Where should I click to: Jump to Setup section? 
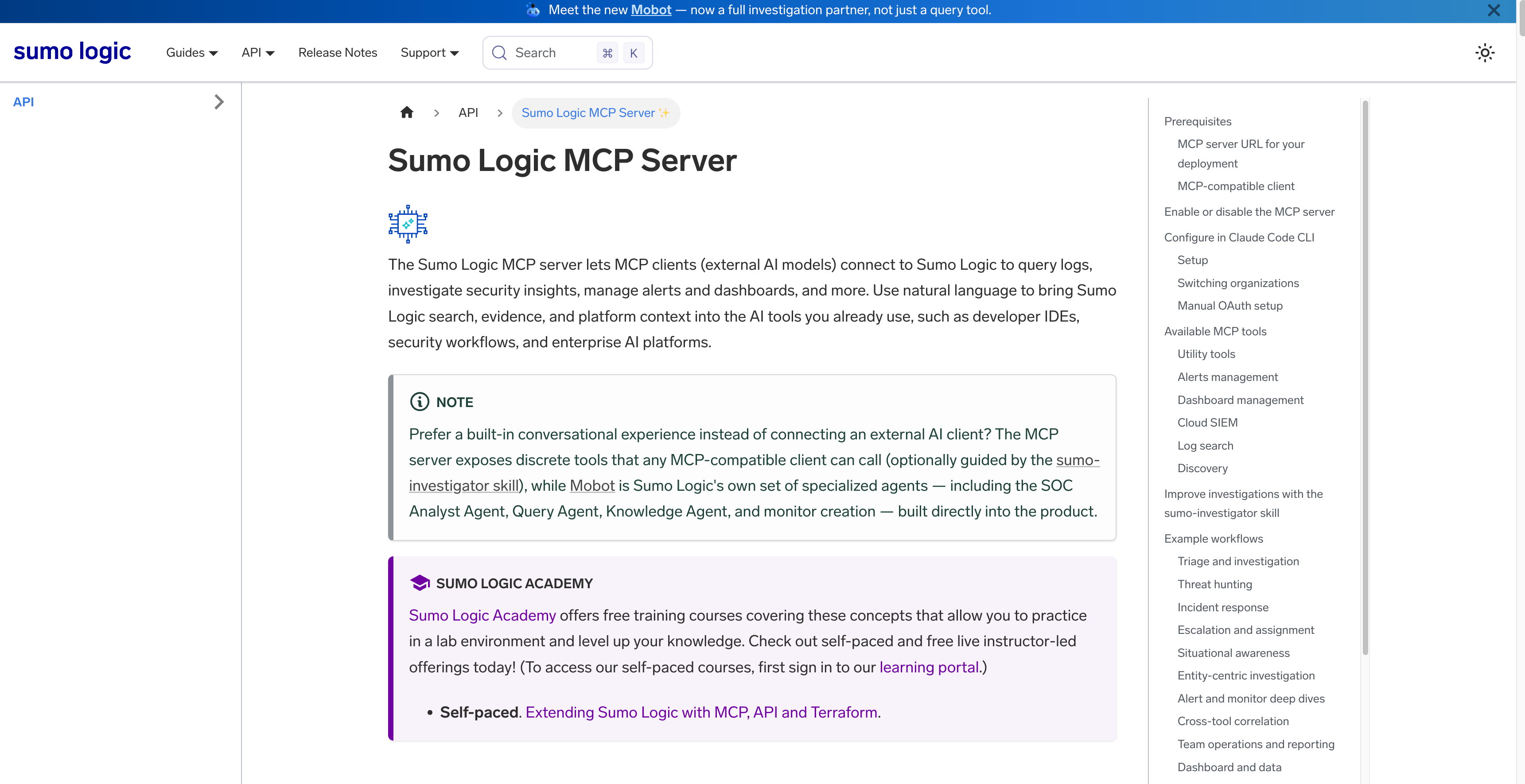click(1192, 260)
